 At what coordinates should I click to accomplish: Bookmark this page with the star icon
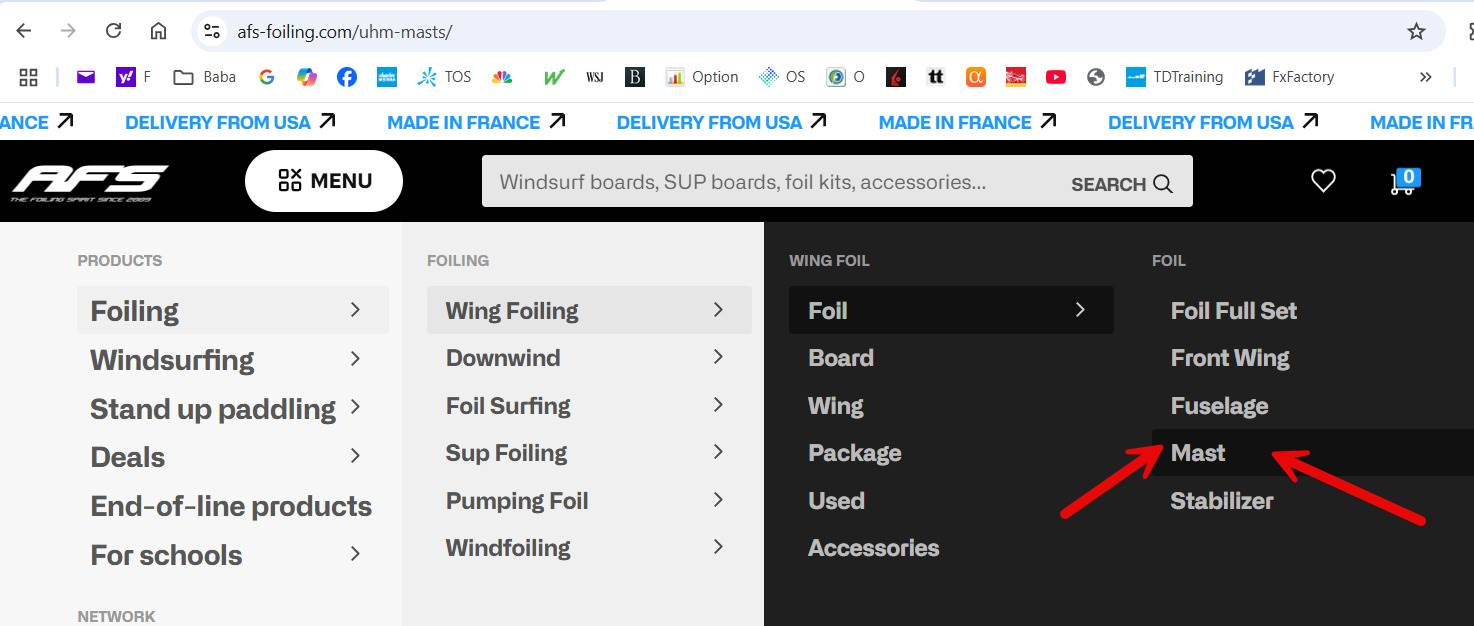coord(1416,31)
